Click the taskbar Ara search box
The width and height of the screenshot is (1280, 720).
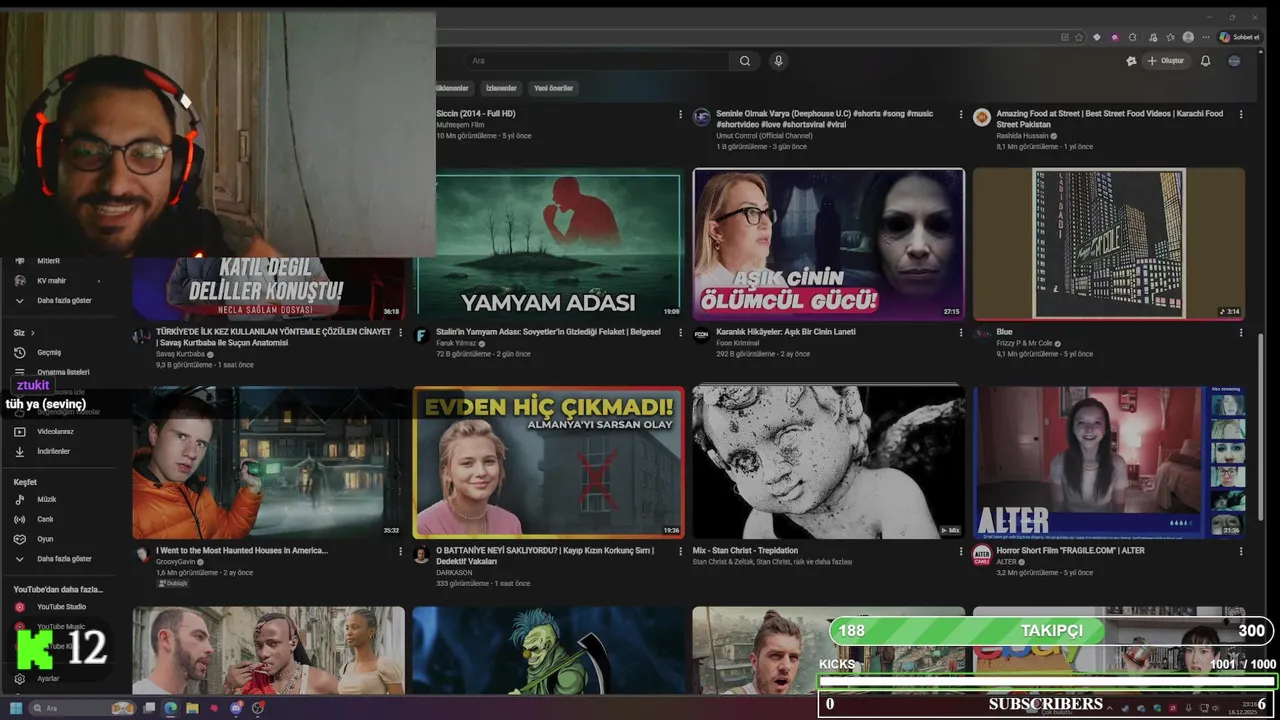[83, 708]
